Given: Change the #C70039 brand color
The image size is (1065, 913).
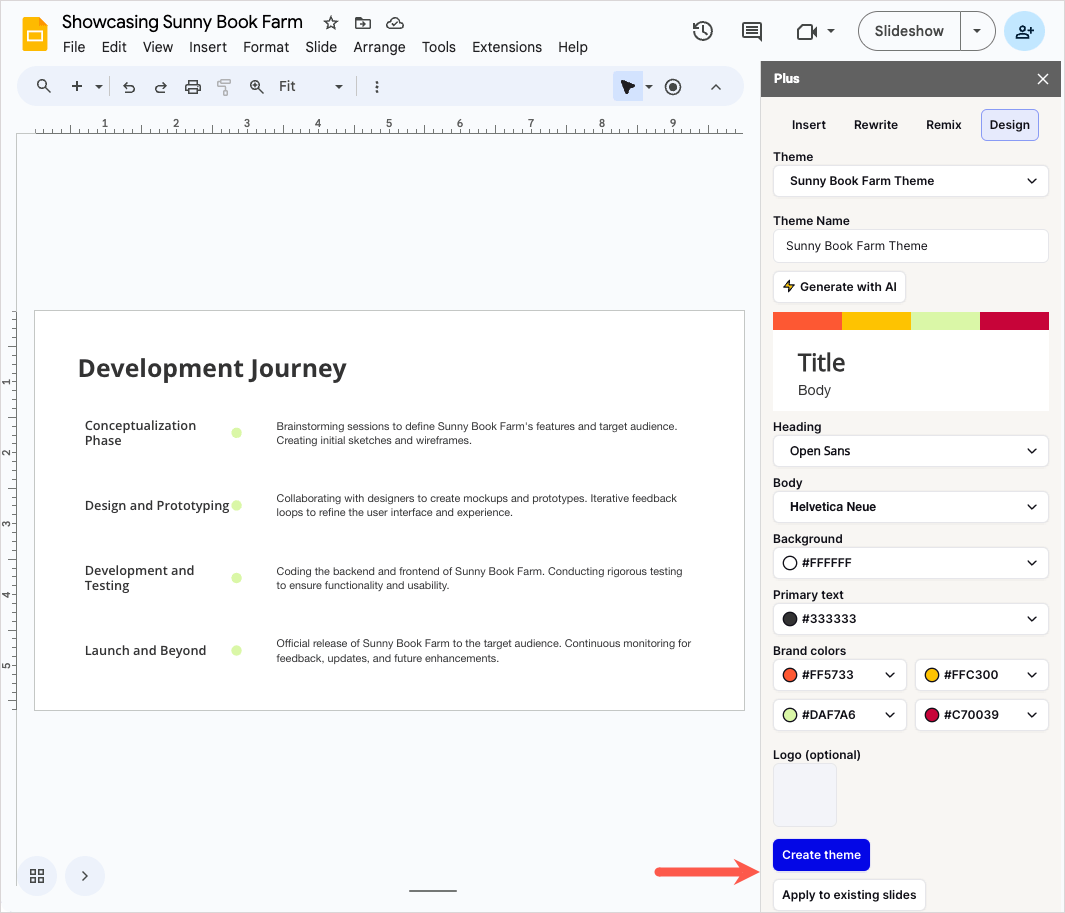Looking at the screenshot, I should click(981, 715).
